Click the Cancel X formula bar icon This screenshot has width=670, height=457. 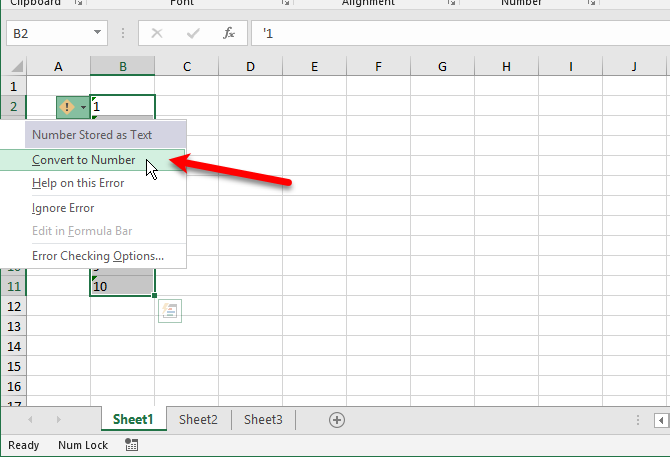pos(156,33)
